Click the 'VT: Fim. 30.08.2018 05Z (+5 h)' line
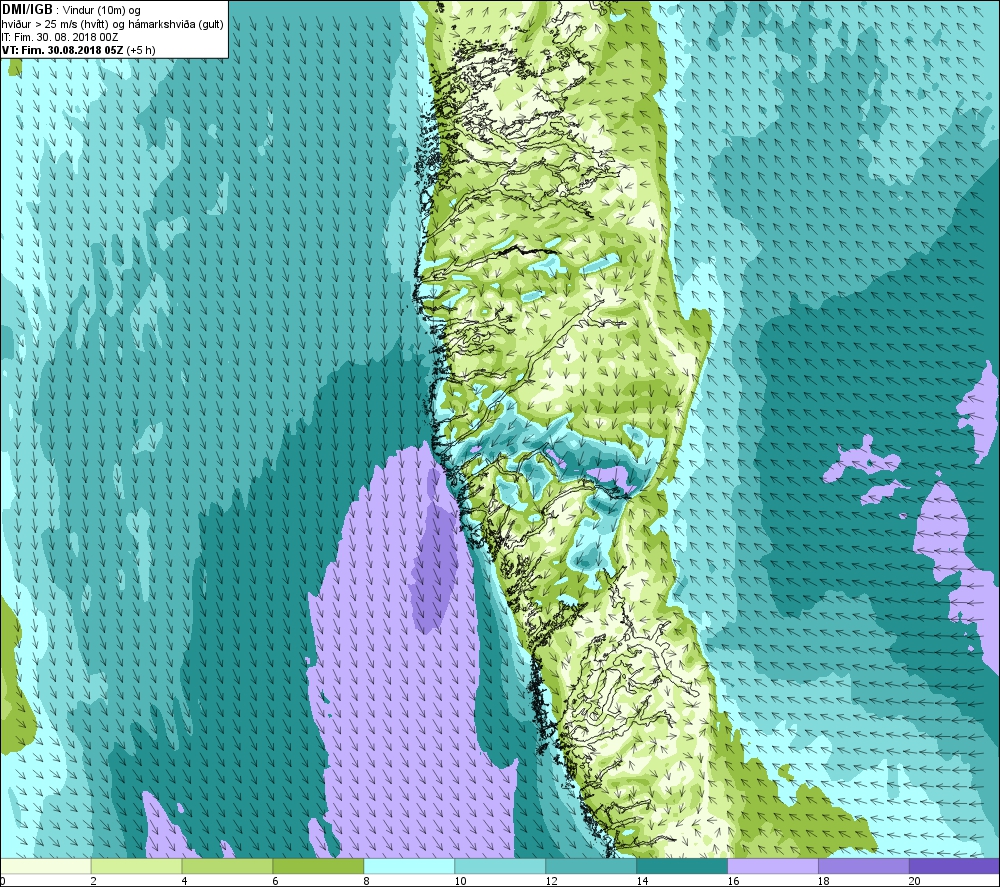This screenshot has height=887, width=1000. [78, 50]
